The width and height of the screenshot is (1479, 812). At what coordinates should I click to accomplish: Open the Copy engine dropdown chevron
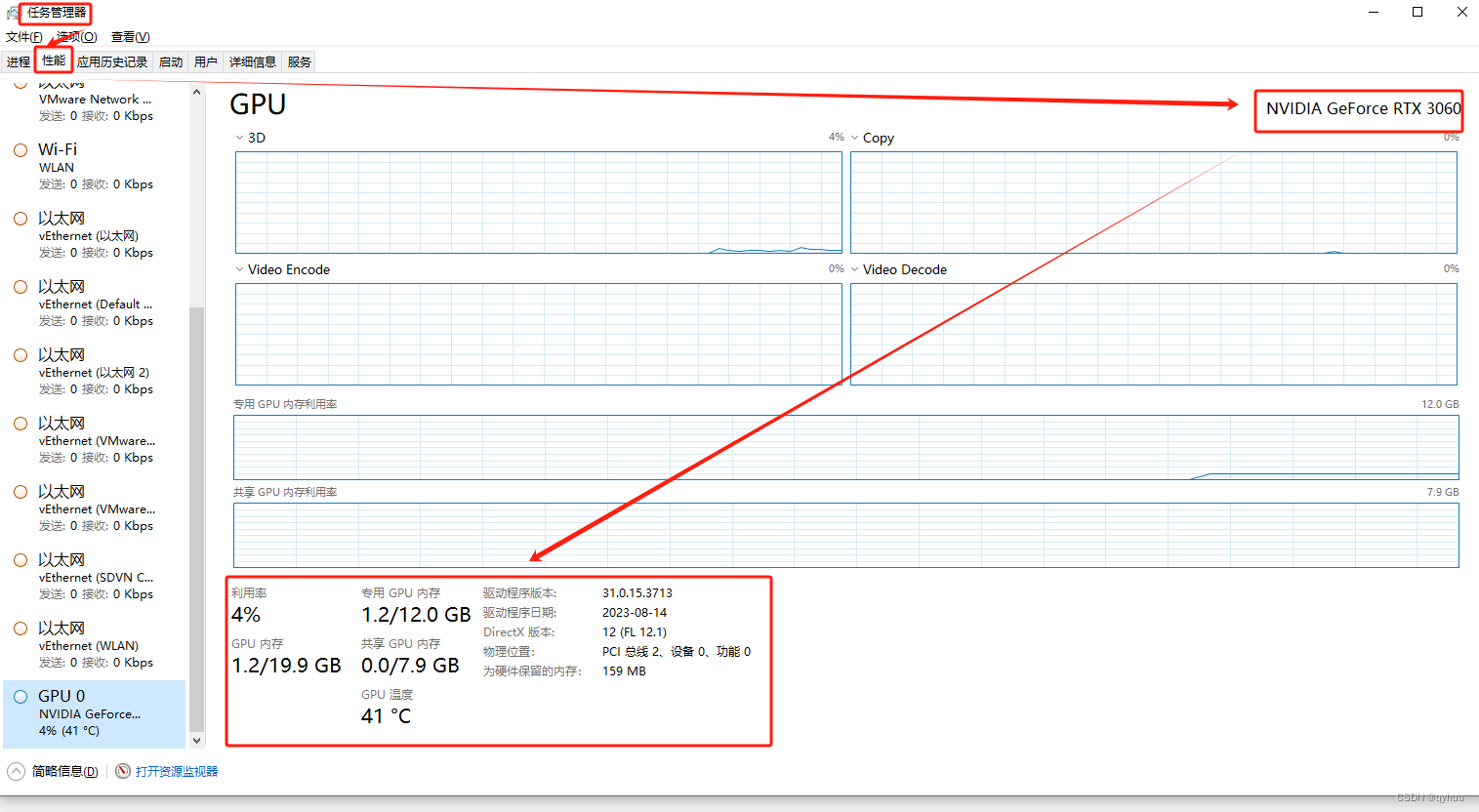pyautogui.click(x=854, y=138)
